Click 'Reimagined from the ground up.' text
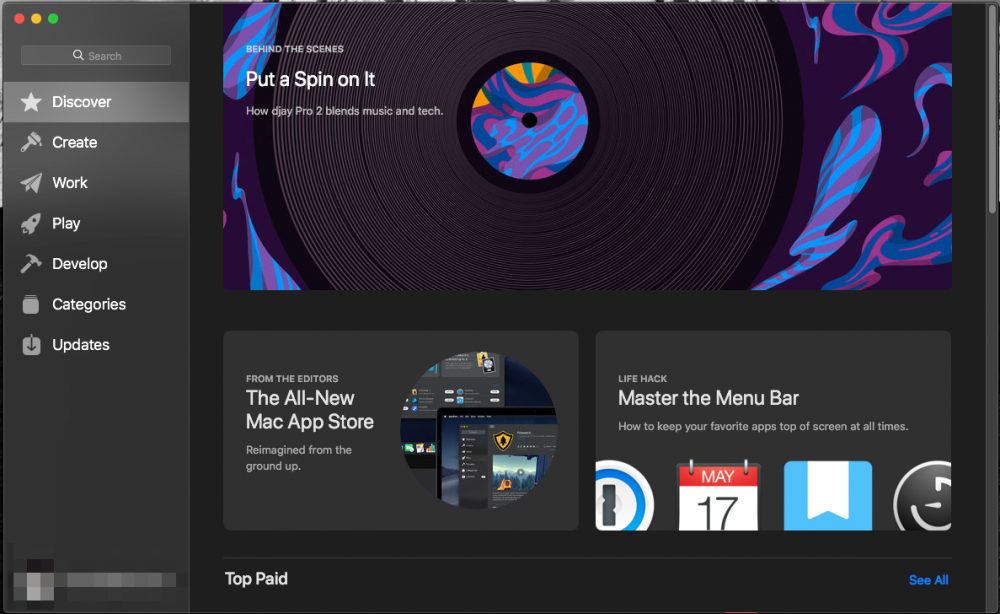This screenshot has width=1000, height=614. (298, 458)
